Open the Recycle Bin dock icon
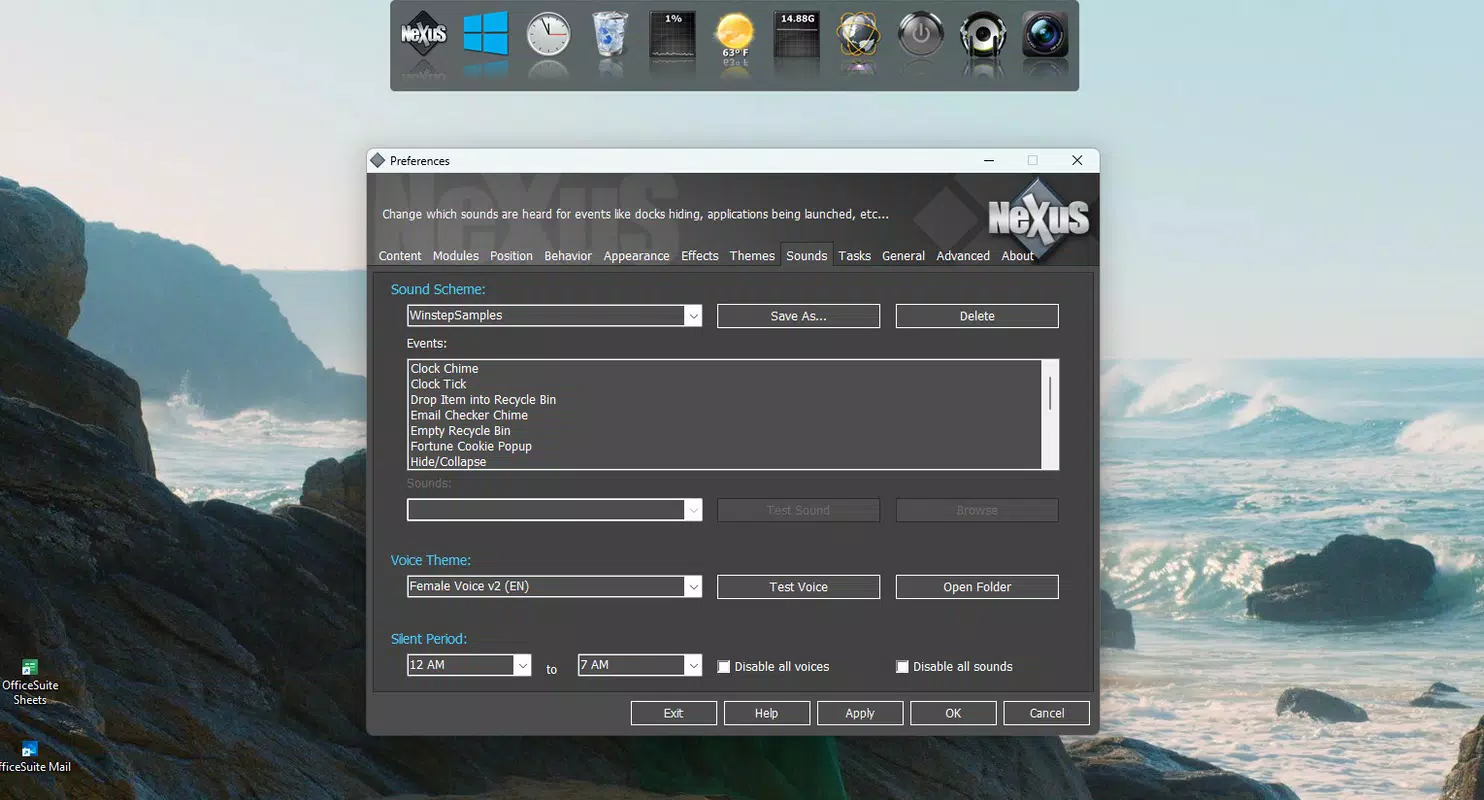1484x800 pixels. (x=610, y=35)
